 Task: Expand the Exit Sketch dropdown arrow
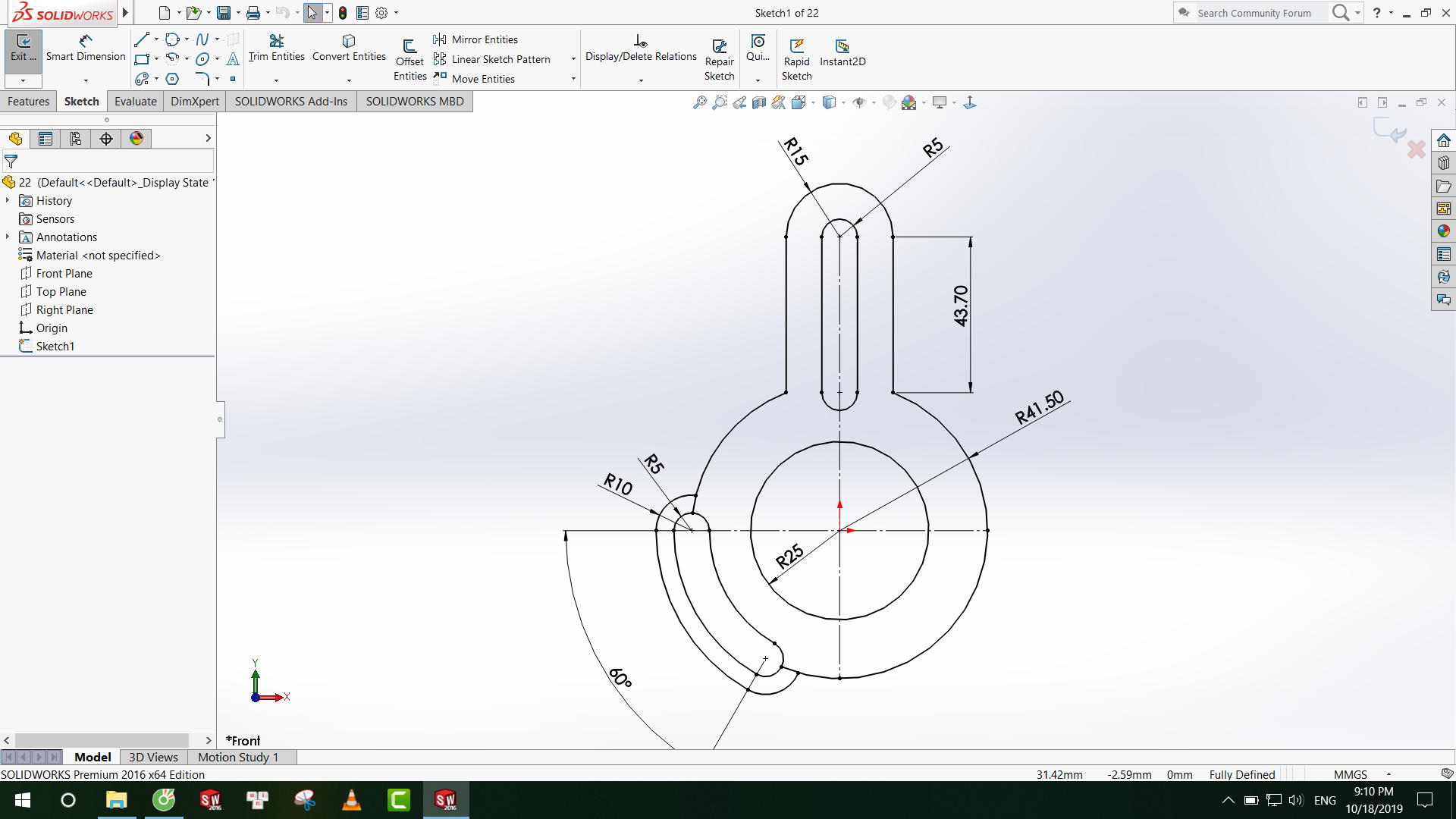(x=24, y=80)
